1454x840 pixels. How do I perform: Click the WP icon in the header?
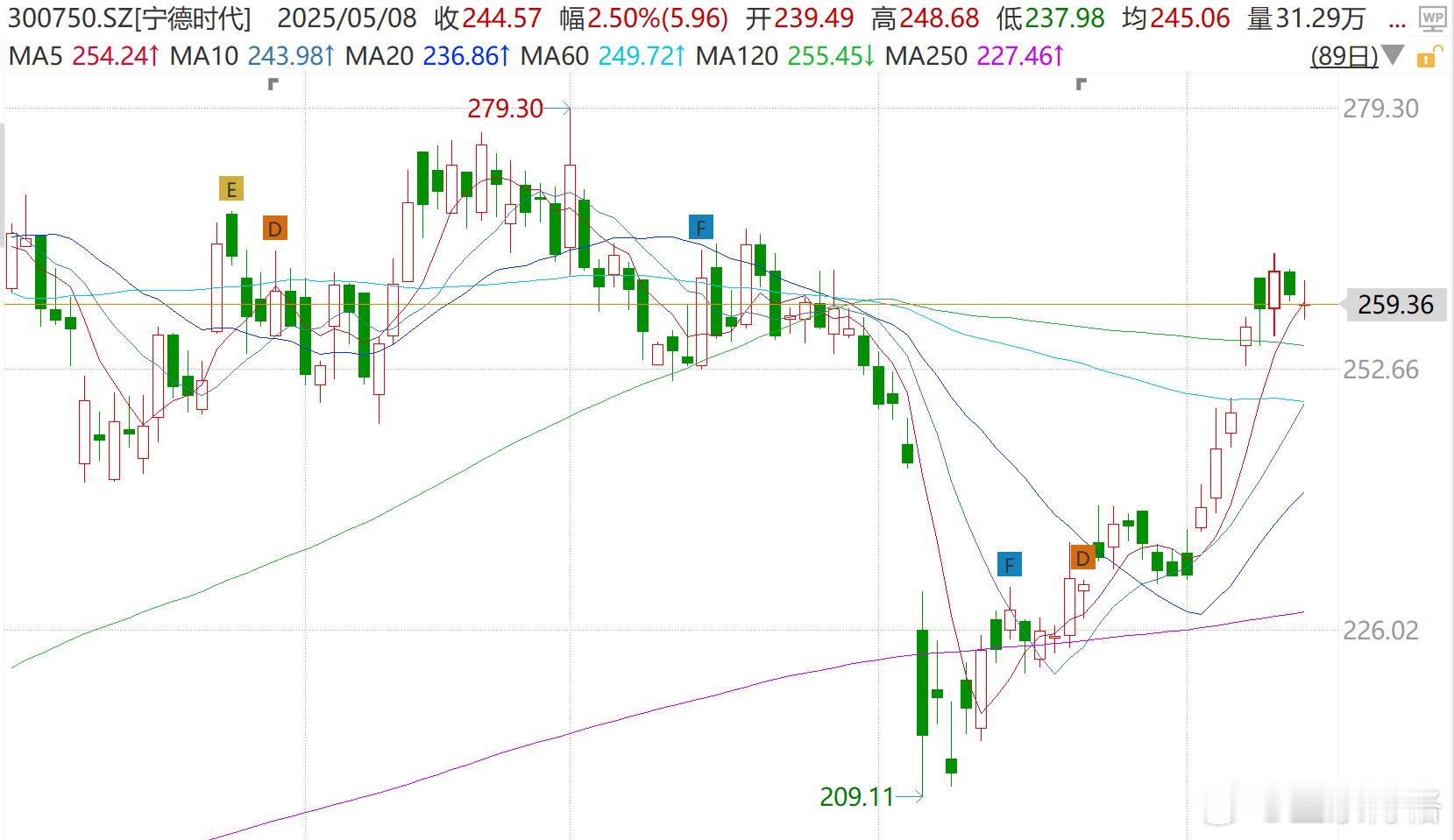point(1433,18)
